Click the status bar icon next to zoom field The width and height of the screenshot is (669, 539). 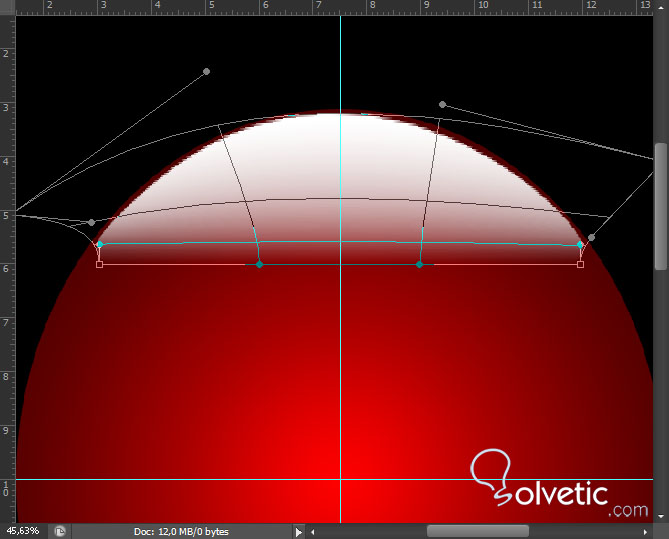pos(60,531)
